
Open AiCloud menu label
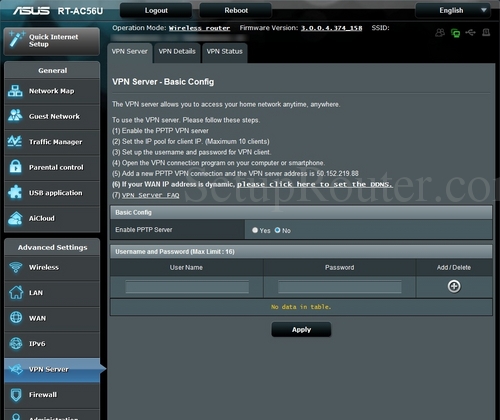tap(42, 218)
